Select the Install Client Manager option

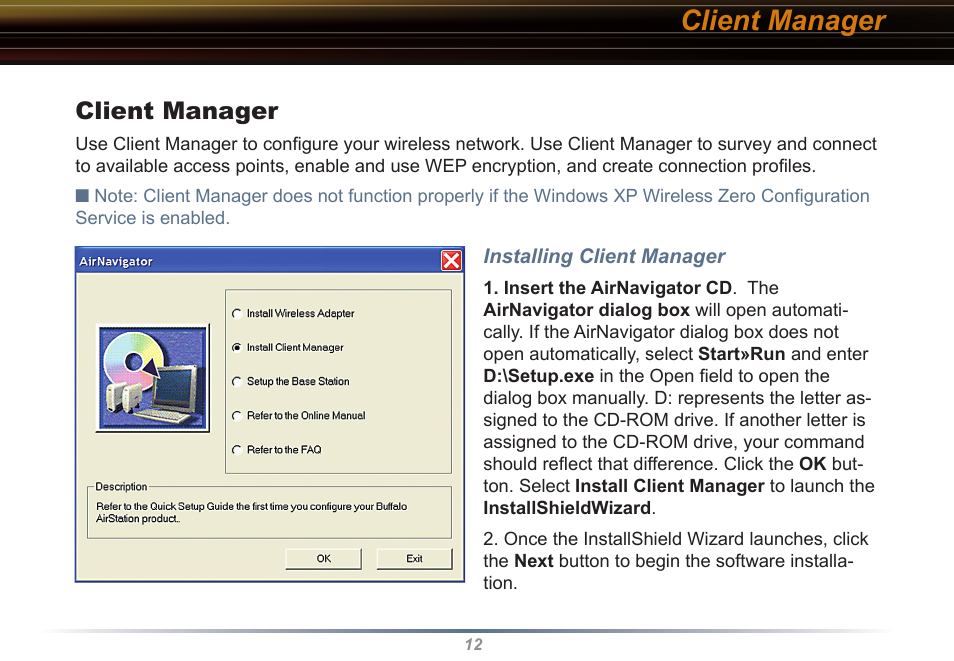(288, 348)
